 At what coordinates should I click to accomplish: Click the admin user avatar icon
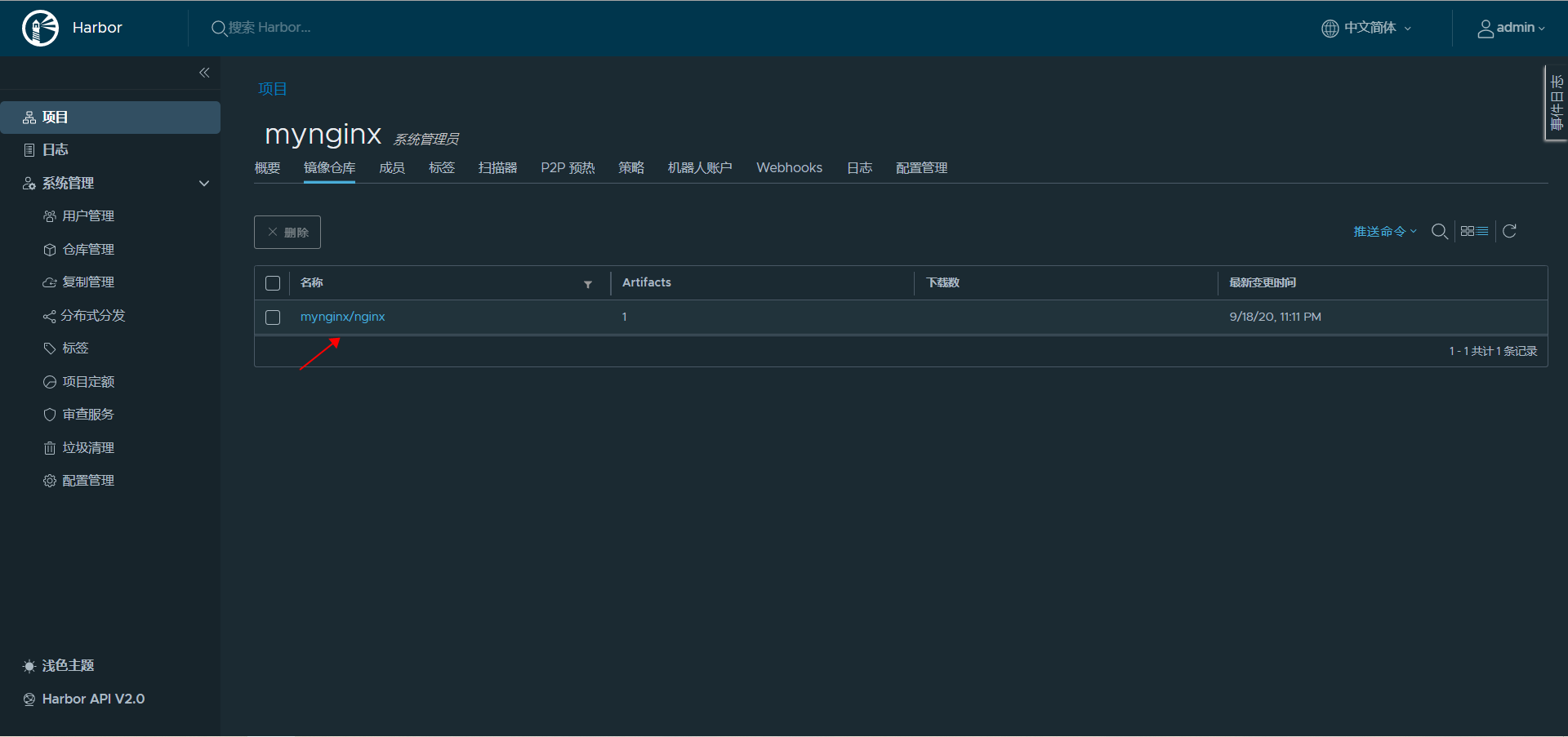[1486, 29]
